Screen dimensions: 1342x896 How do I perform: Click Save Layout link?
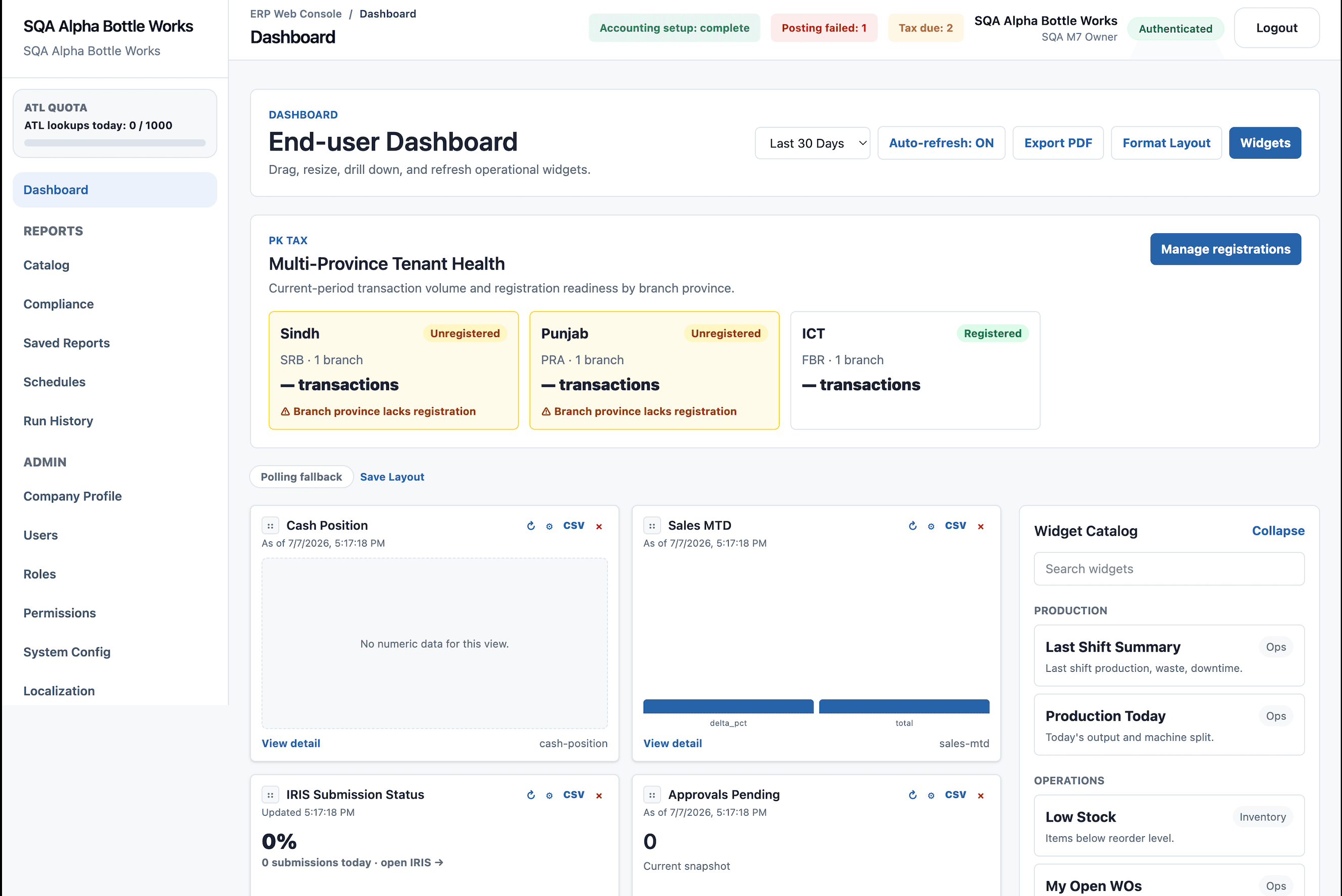coord(392,477)
